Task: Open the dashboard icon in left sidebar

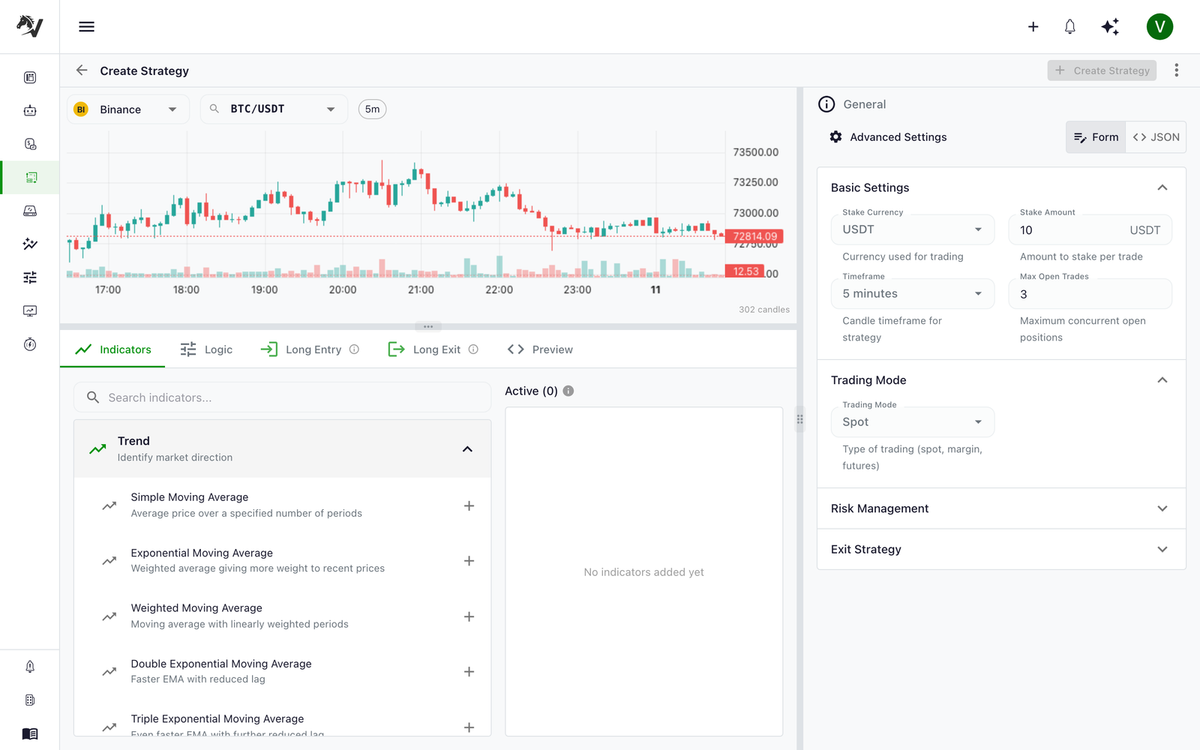Action: coord(30,77)
